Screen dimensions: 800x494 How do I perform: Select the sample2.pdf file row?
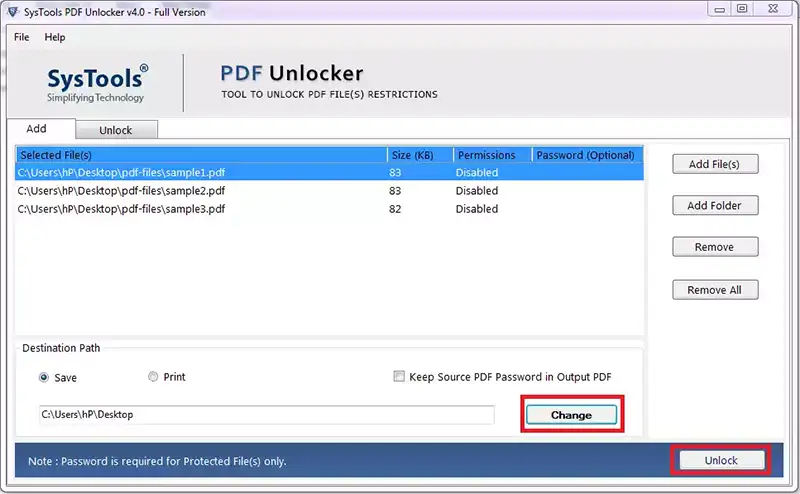tap(329, 191)
